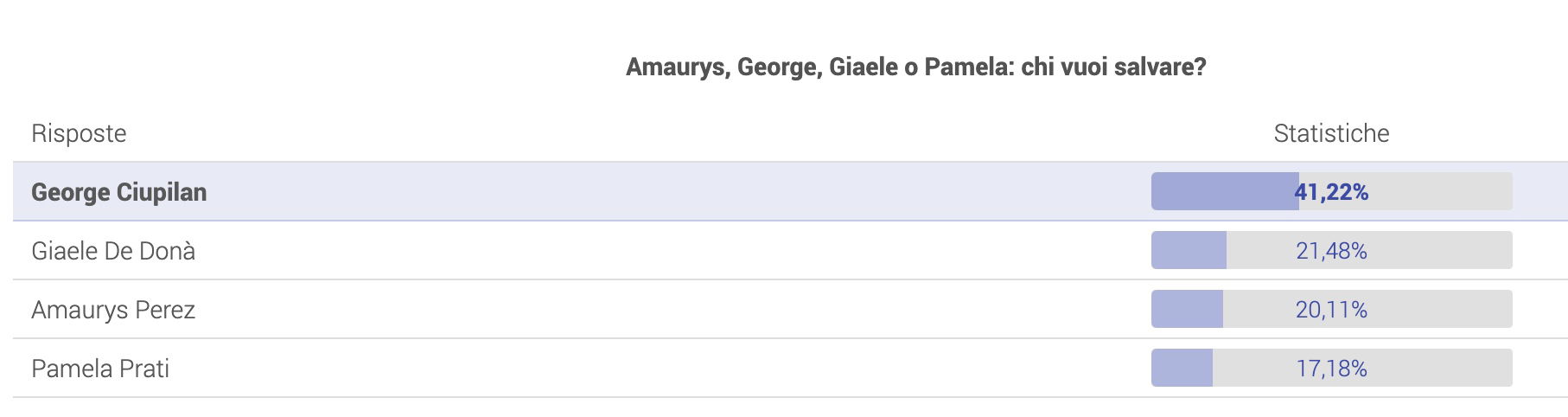Click the 41,22% percentage label

click(1331, 192)
